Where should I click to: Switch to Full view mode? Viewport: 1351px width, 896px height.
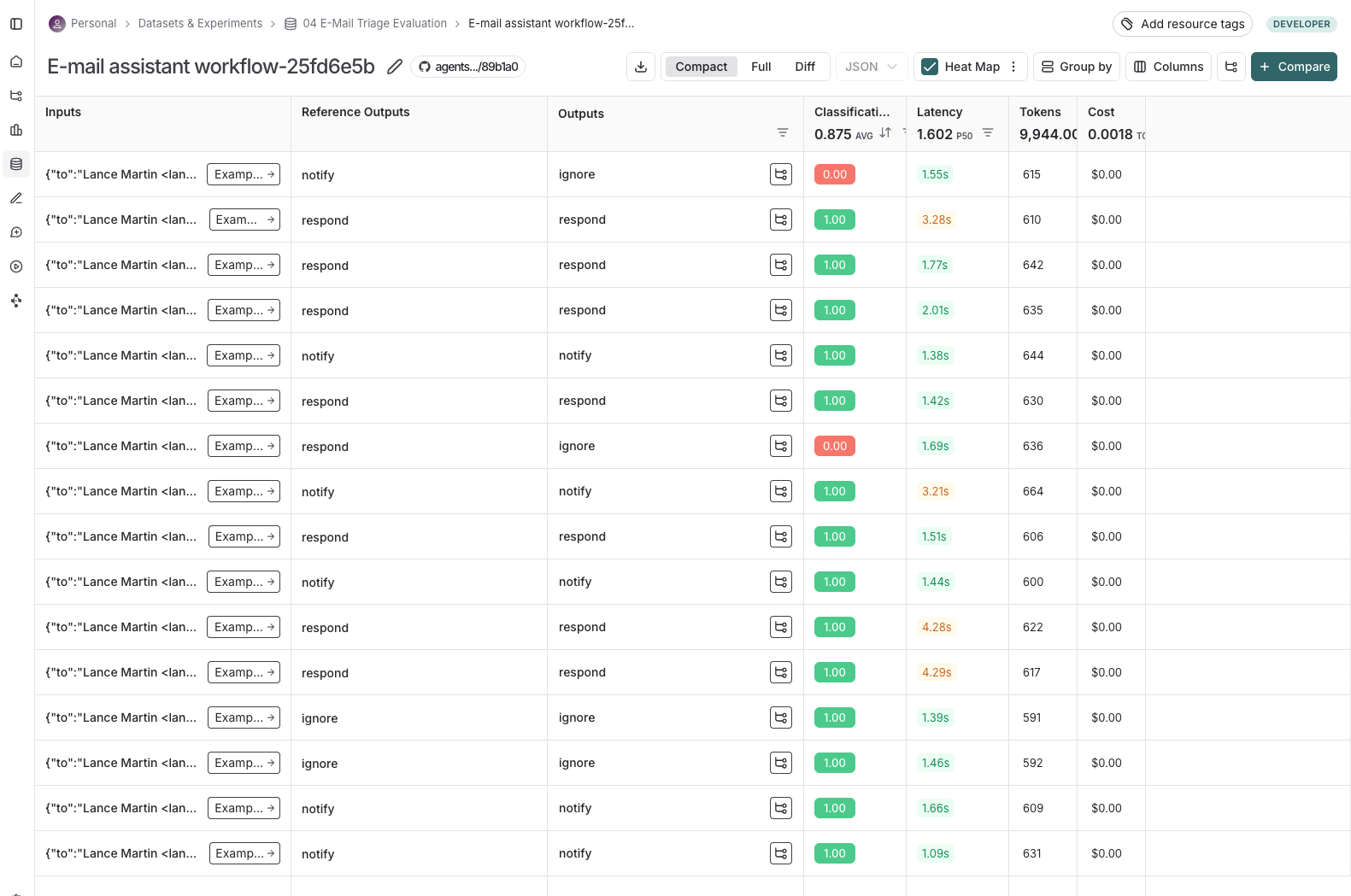tap(761, 67)
